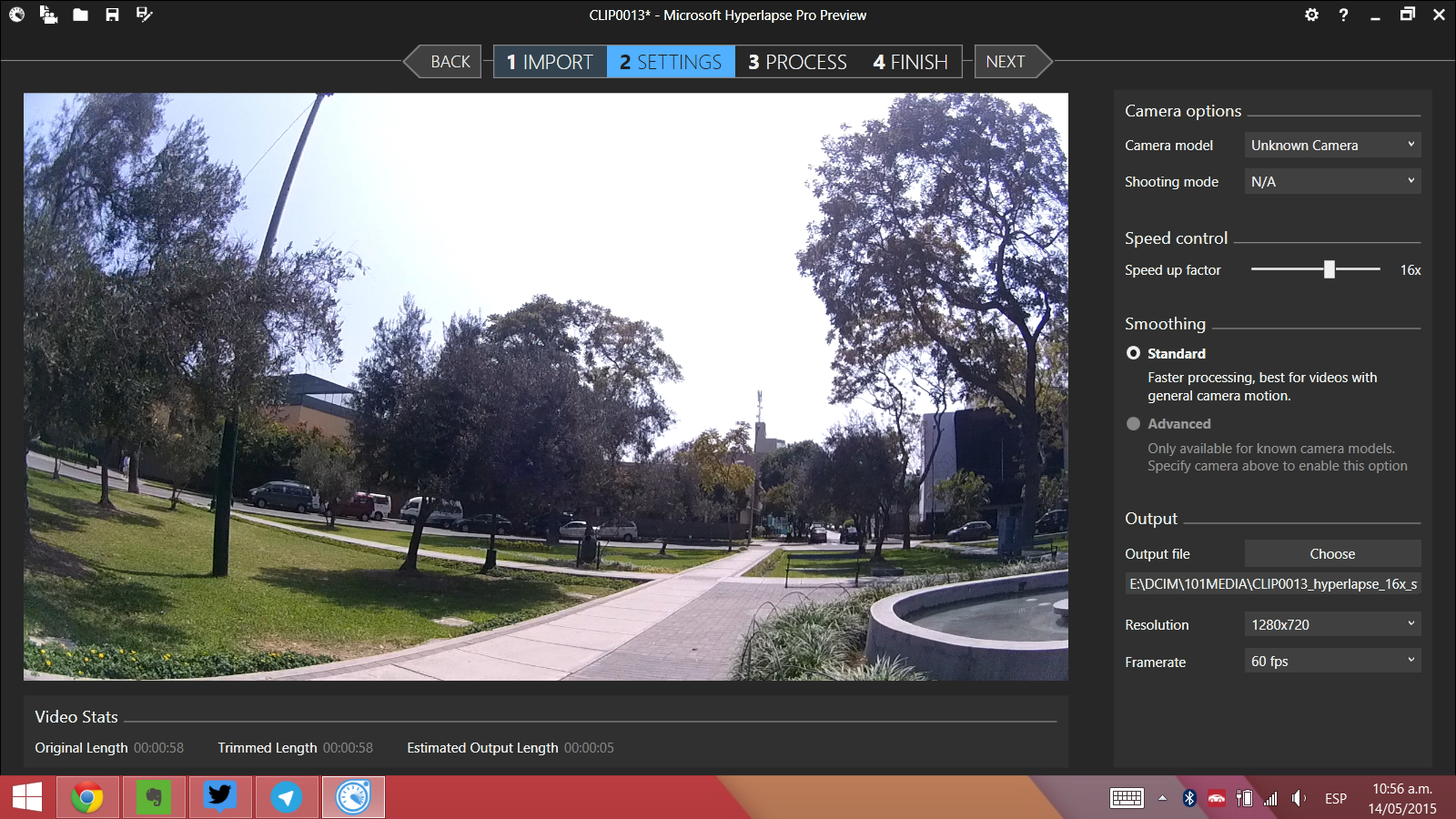
Task: Click the Hyperlapse taskbar icon
Action: tap(353, 798)
